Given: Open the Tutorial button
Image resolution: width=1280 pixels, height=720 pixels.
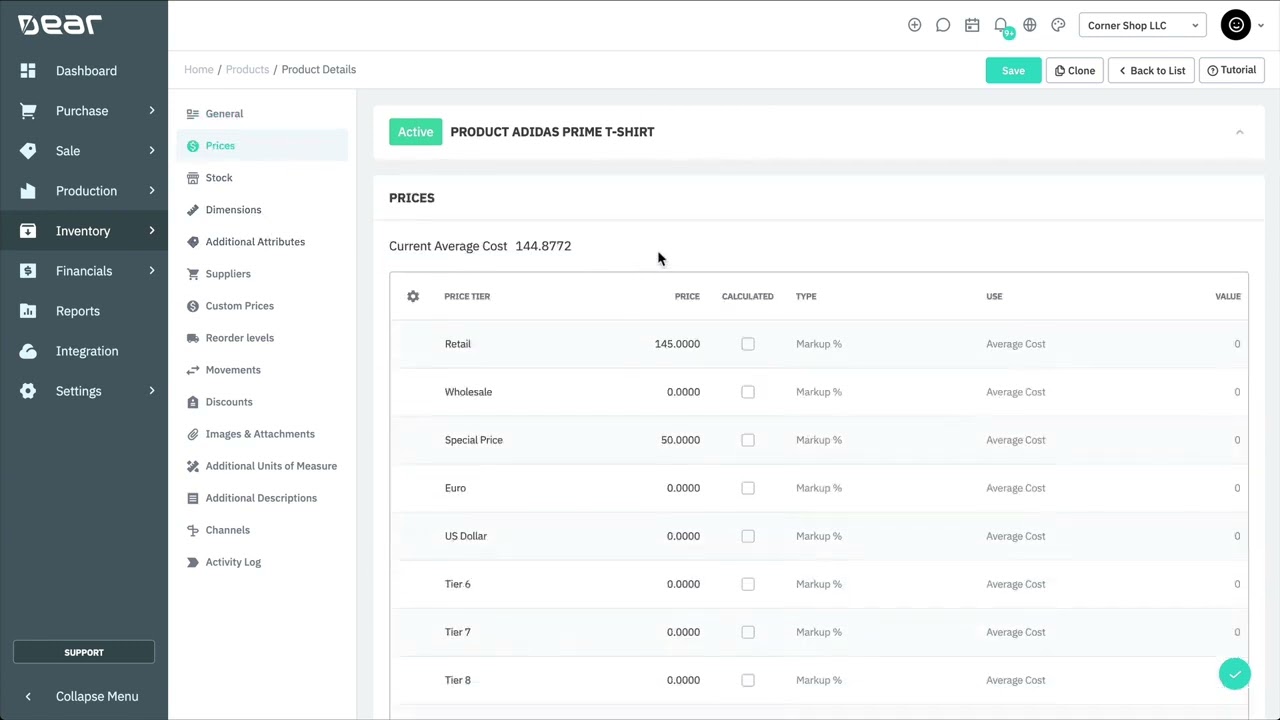Looking at the screenshot, I should (1231, 70).
